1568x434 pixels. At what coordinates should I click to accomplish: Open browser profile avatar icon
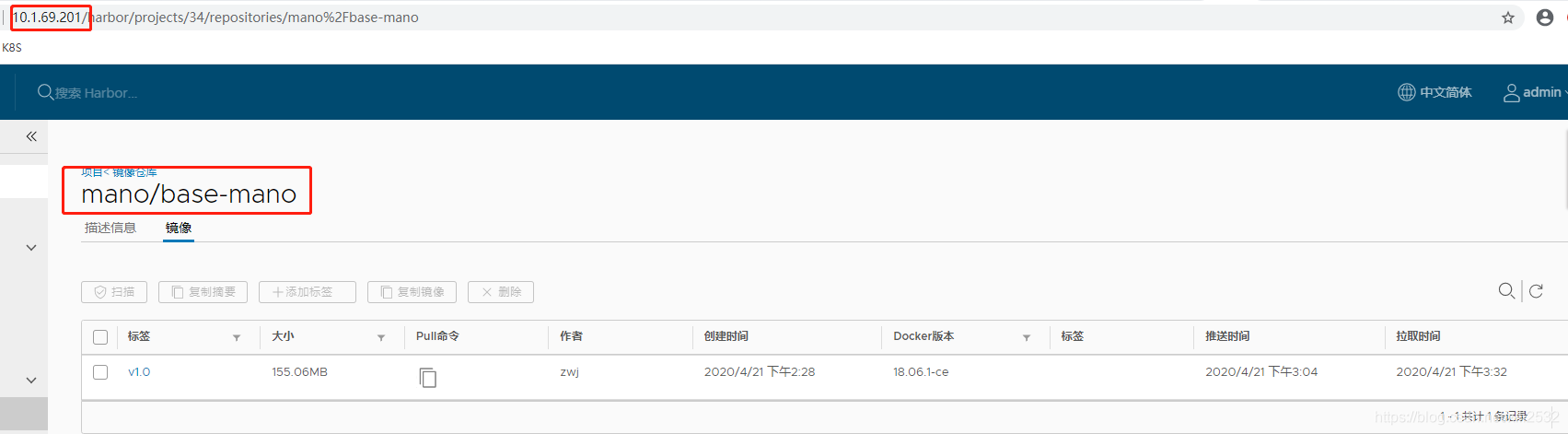point(1545,18)
